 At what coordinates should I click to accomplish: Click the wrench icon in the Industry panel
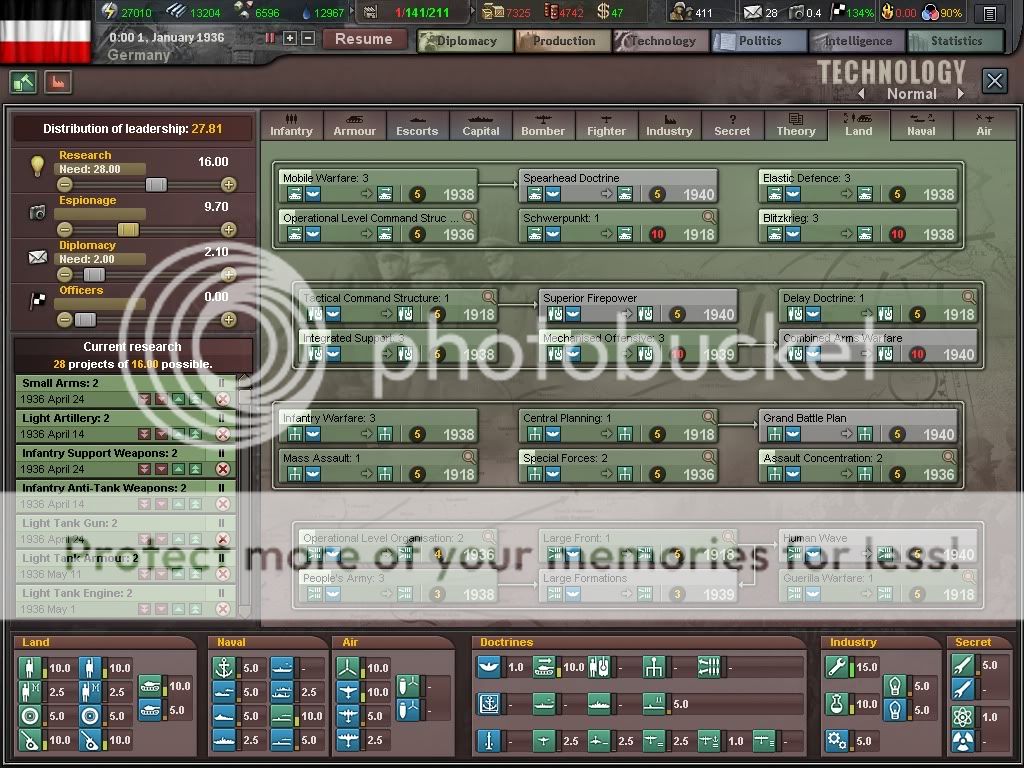[x=837, y=667]
